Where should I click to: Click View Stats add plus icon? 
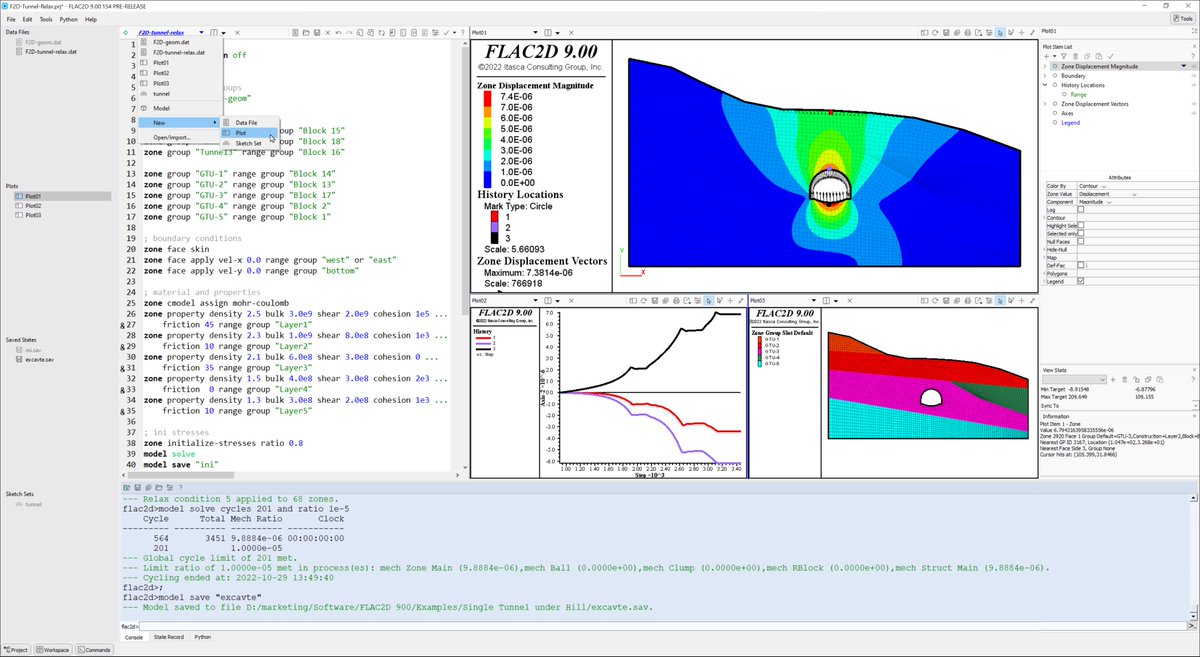tap(1113, 380)
